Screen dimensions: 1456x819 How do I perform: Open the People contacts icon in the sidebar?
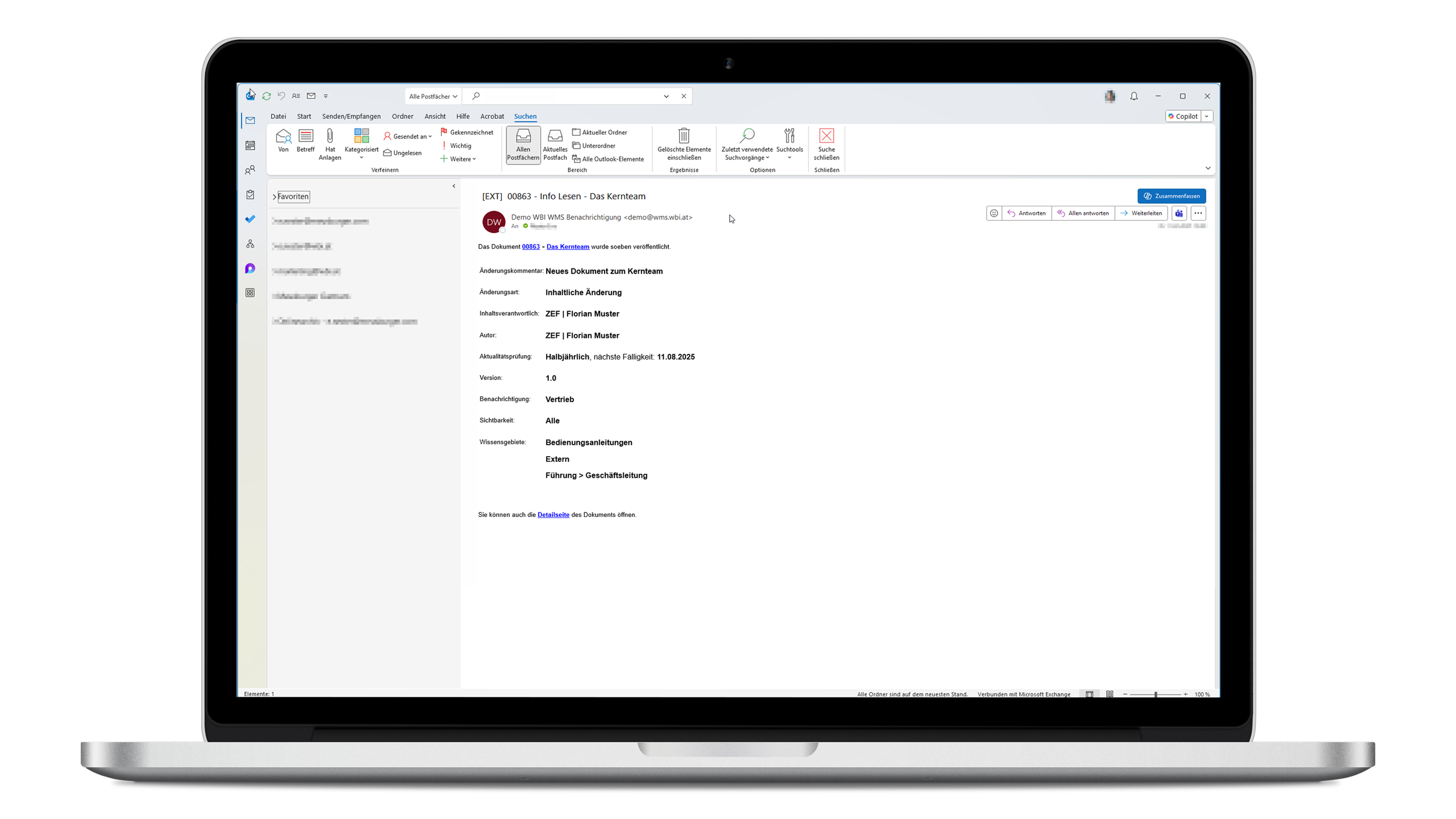coord(250,170)
